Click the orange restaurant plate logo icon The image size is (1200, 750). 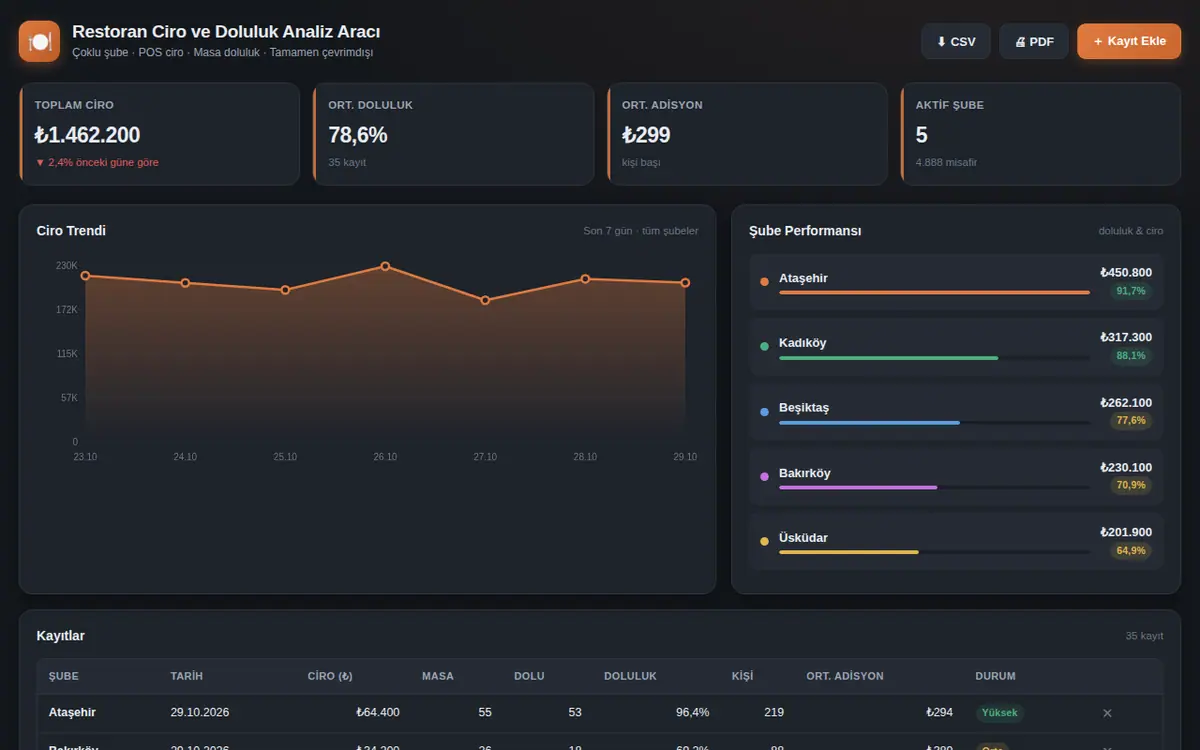point(40,41)
